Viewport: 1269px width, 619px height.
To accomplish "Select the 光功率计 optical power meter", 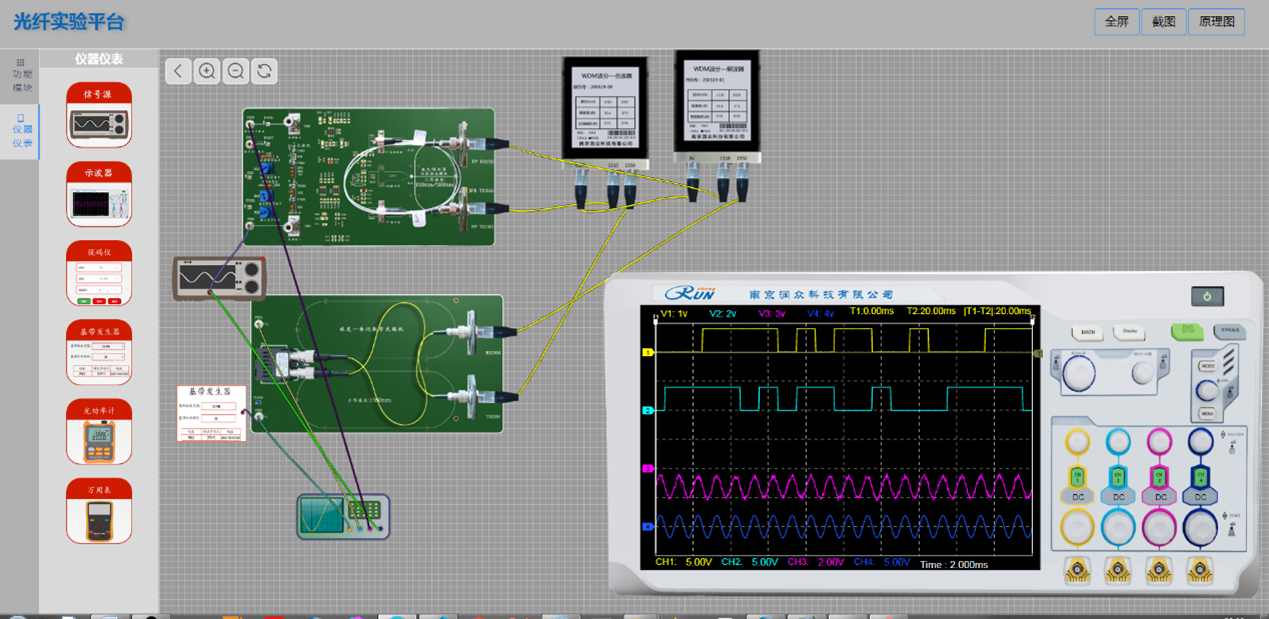I will coord(99,432).
